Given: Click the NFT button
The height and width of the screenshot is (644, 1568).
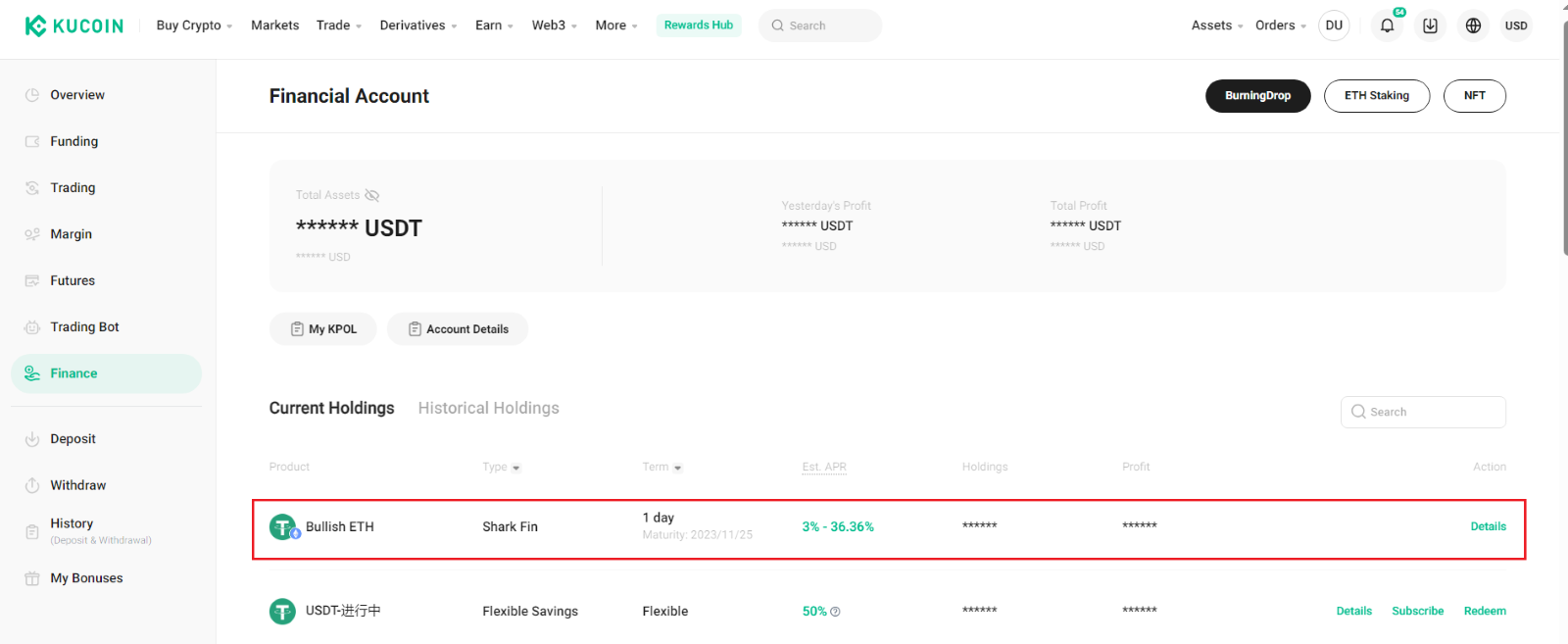Looking at the screenshot, I should click(1475, 96).
